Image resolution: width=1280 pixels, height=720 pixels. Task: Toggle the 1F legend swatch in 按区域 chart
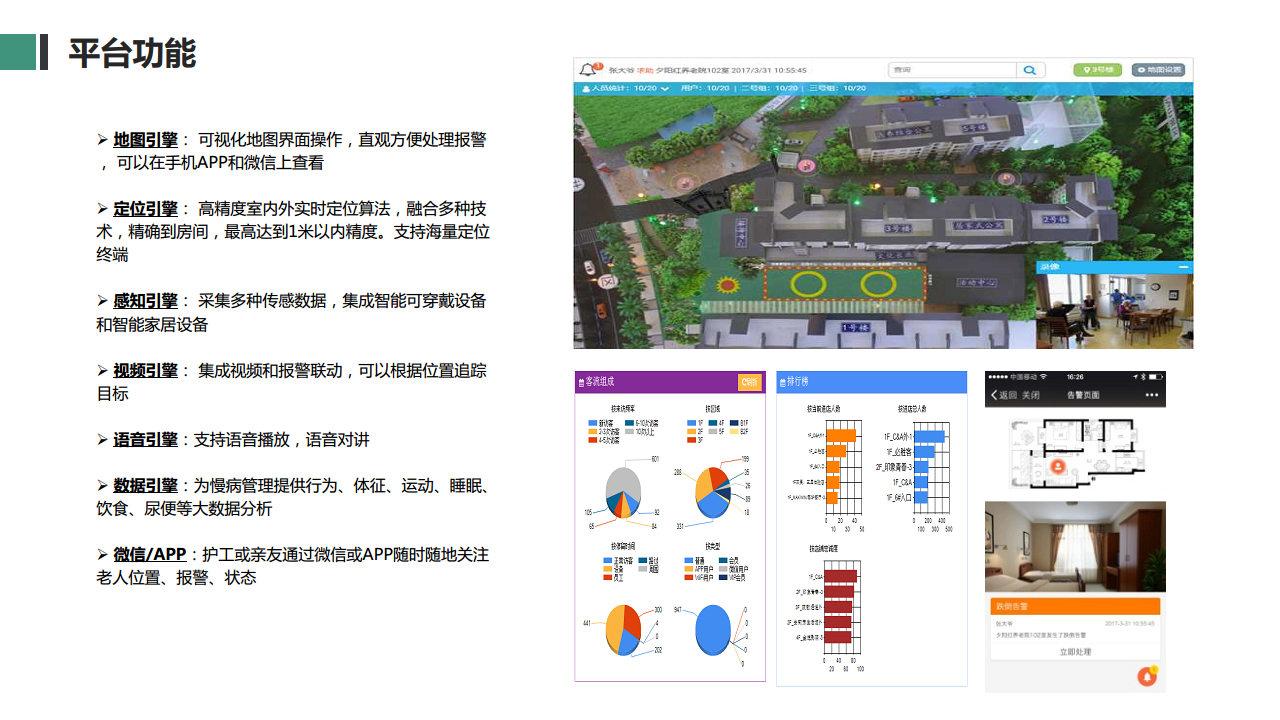pos(691,422)
